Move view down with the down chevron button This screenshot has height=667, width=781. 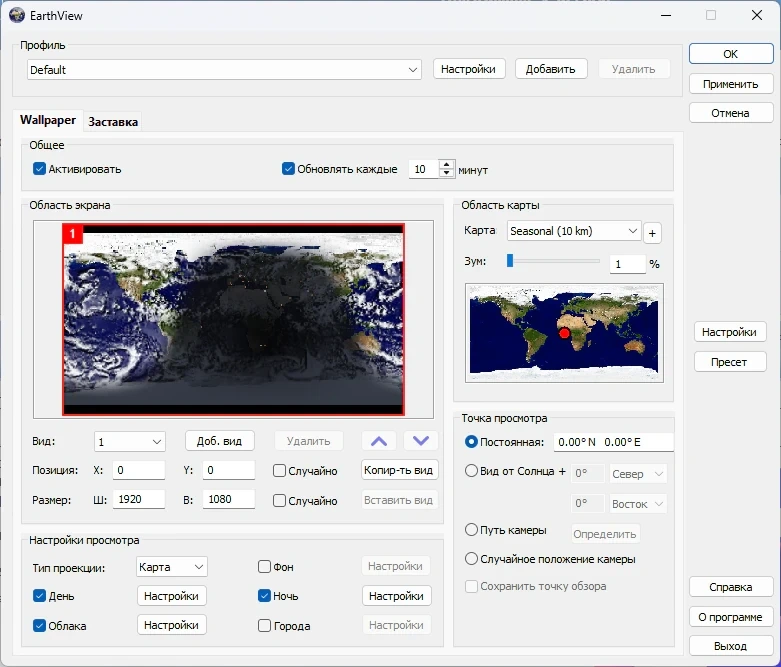point(421,441)
